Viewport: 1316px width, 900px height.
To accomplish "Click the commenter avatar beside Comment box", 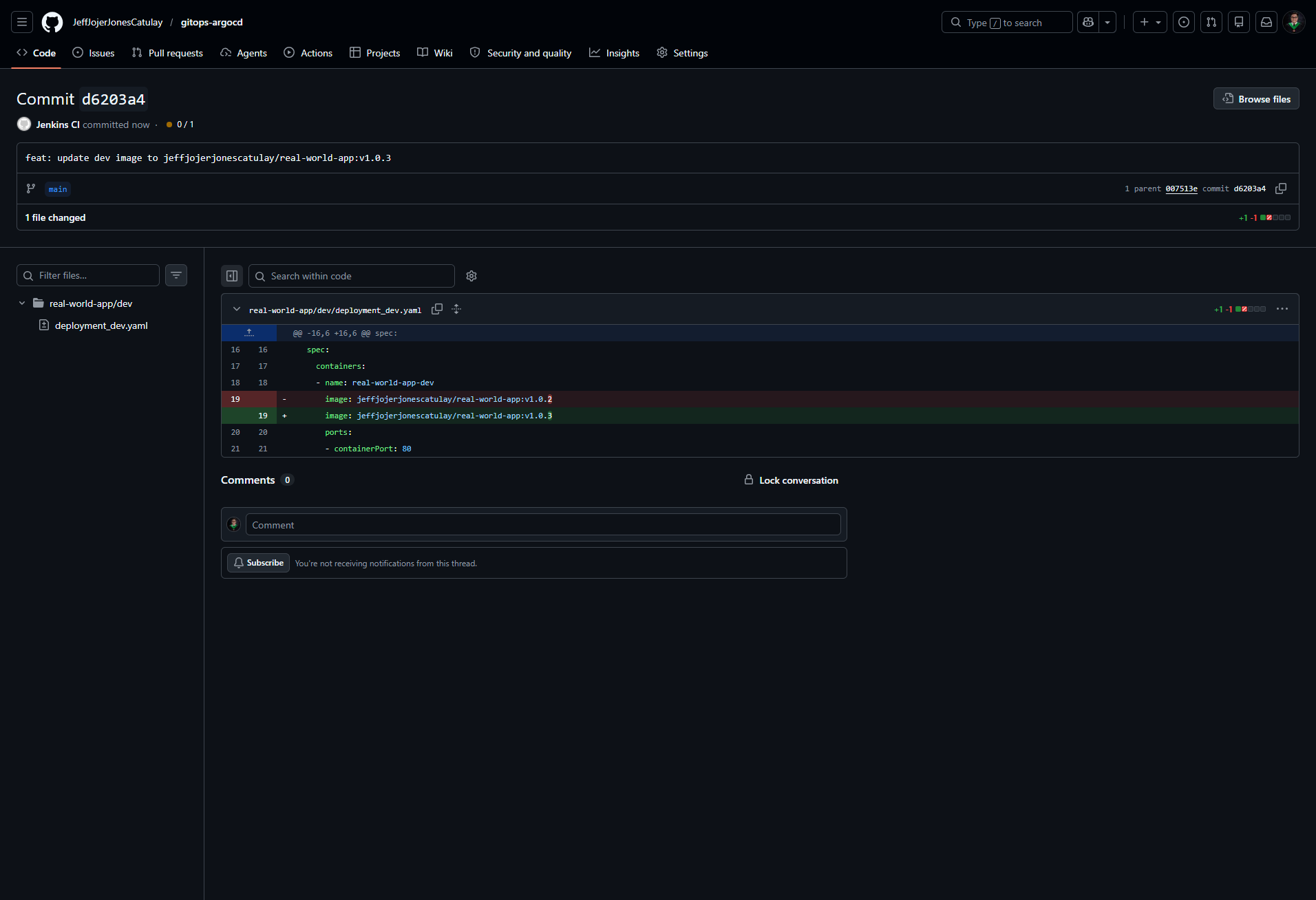I will (234, 524).
